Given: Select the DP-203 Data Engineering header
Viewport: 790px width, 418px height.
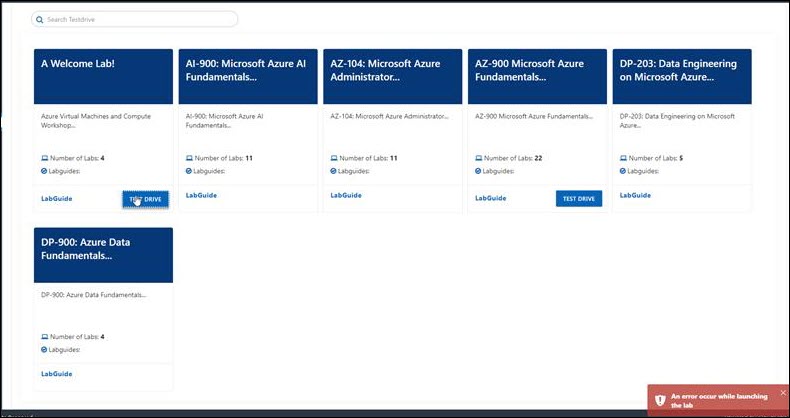Looking at the screenshot, I should click(682, 77).
